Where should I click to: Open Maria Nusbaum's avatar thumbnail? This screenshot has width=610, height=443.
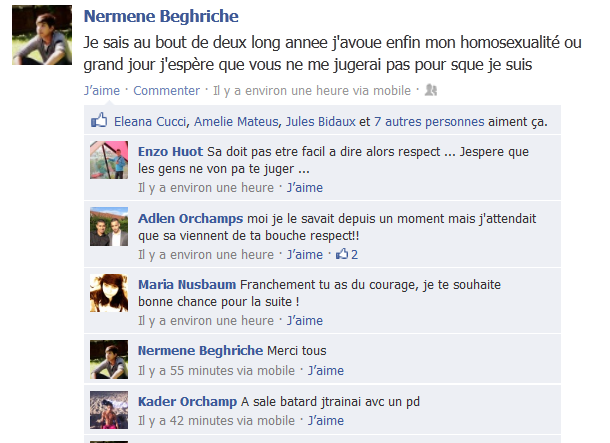pos(109,293)
